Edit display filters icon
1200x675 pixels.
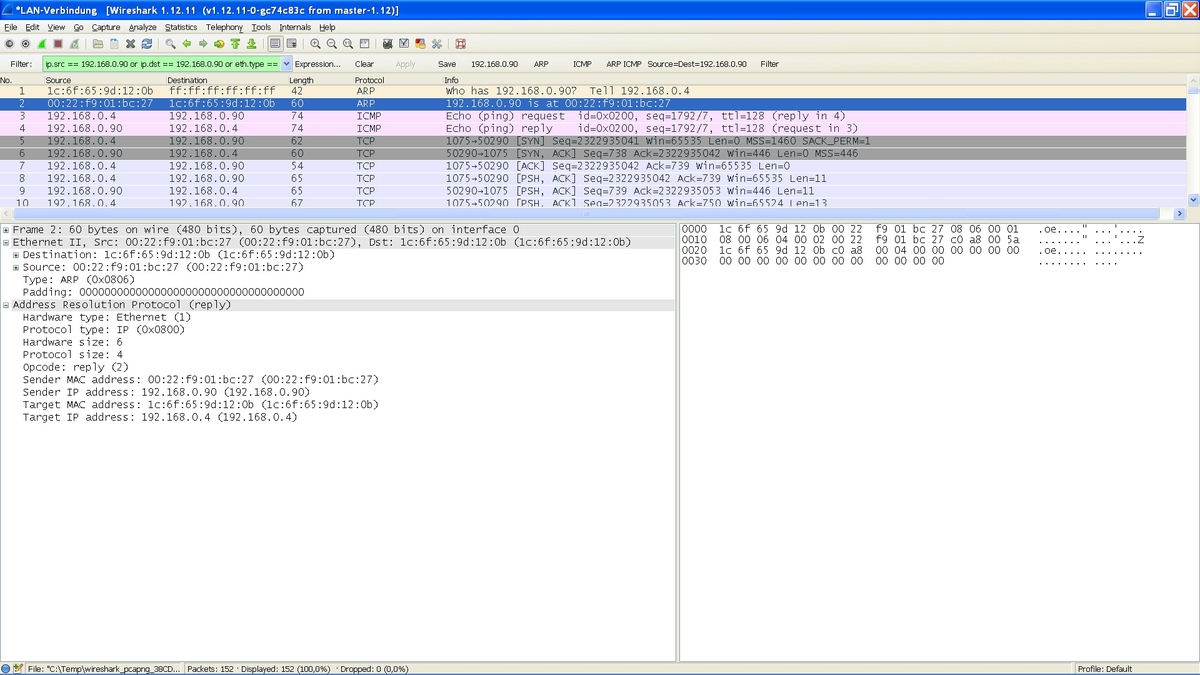tap(404, 44)
